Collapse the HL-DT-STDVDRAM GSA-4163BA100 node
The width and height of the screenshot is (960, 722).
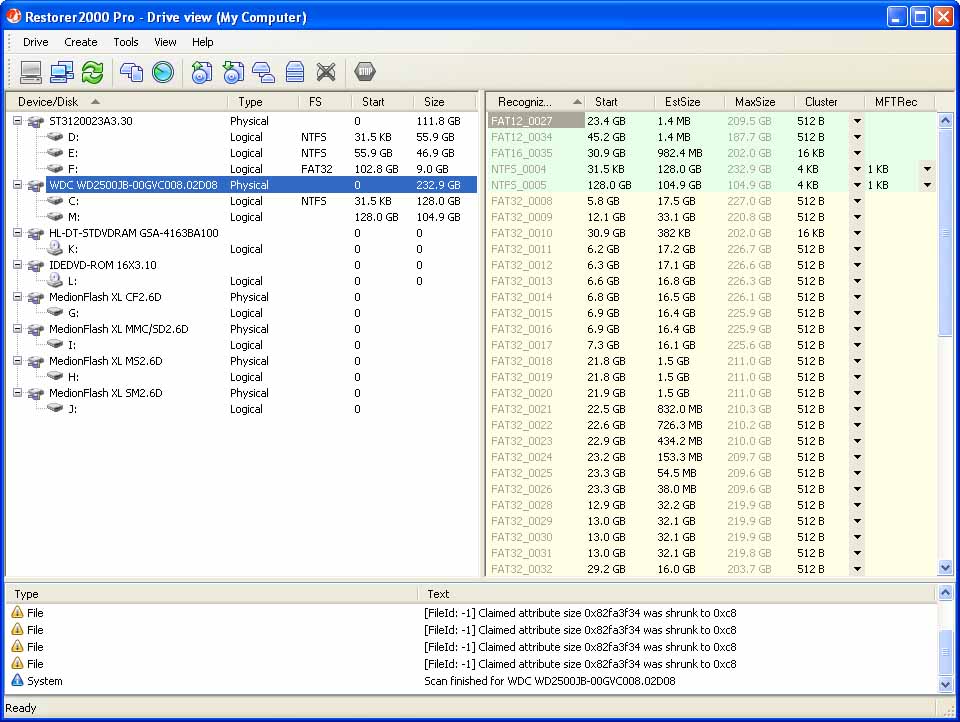coord(18,233)
